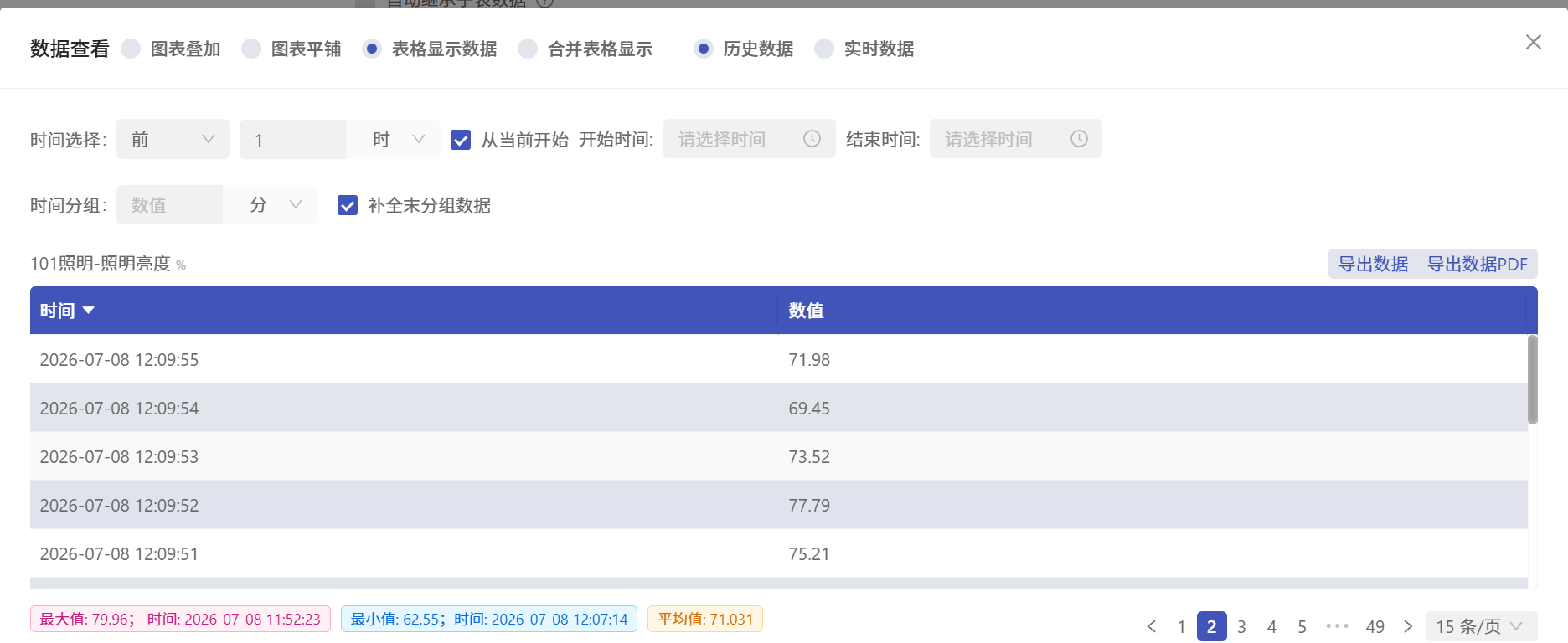This screenshot has height=643, width=1568.
Task: Close the 数据查看 dialog
Action: (1533, 42)
